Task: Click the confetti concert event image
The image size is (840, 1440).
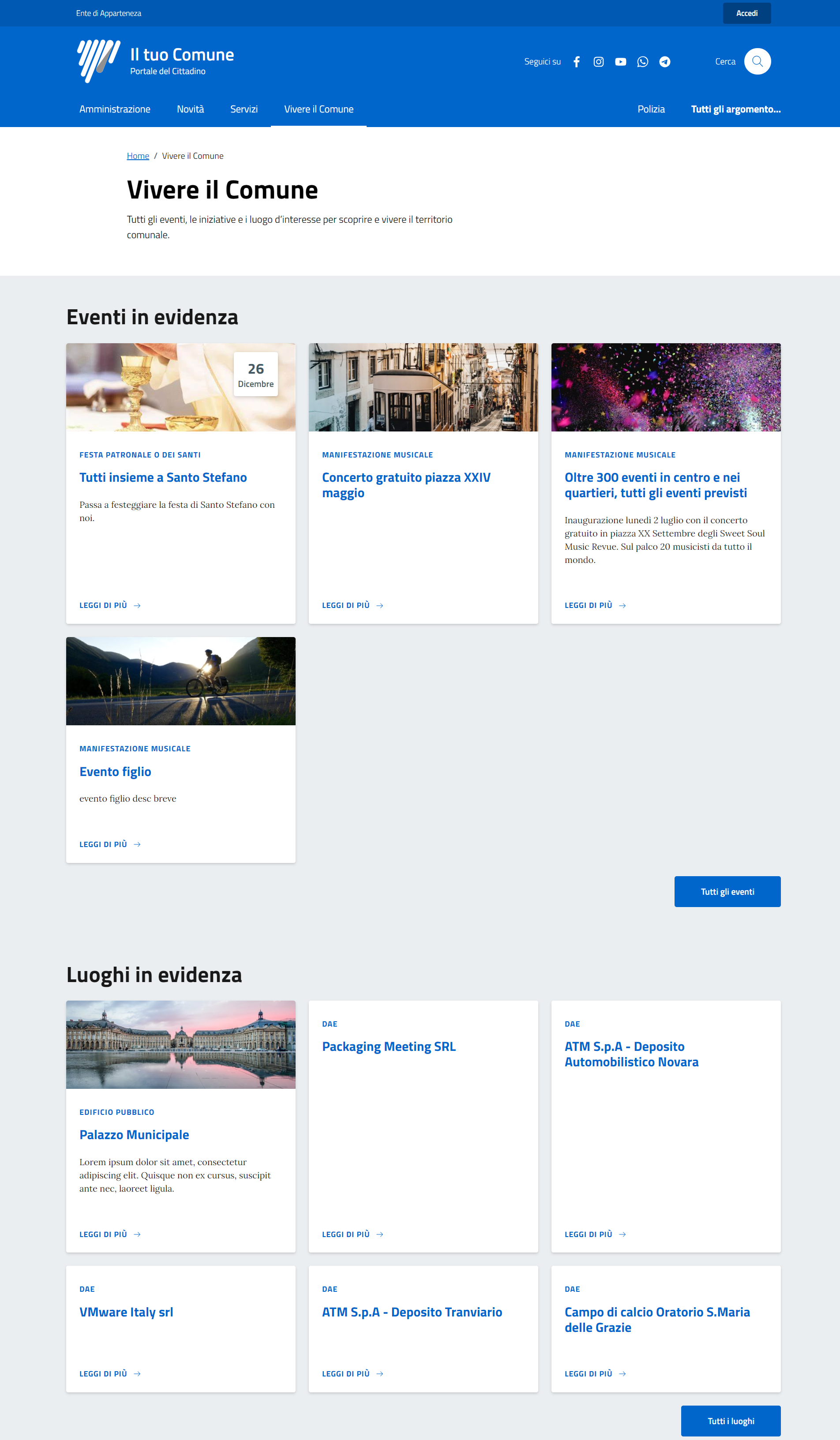Action: [666, 387]
